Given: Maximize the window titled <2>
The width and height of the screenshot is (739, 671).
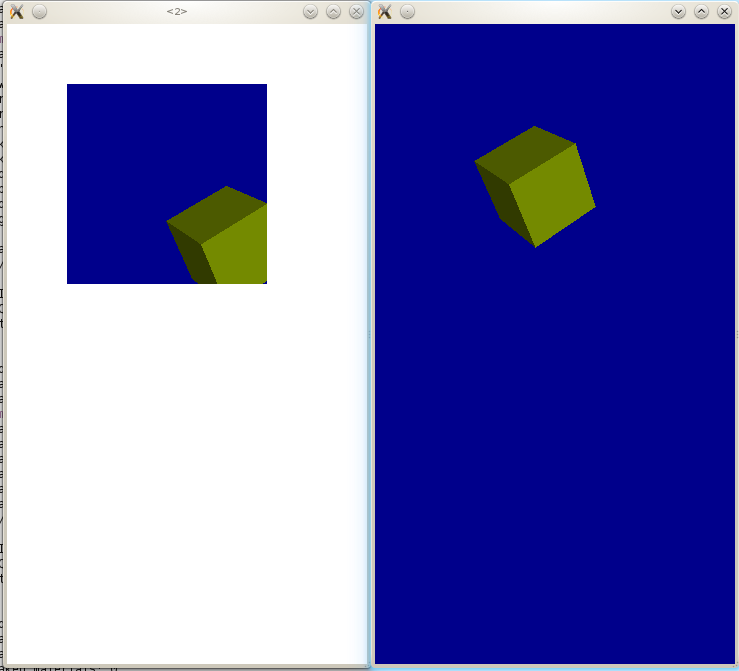Looking at the screenshot, I should tap(333, 12).
